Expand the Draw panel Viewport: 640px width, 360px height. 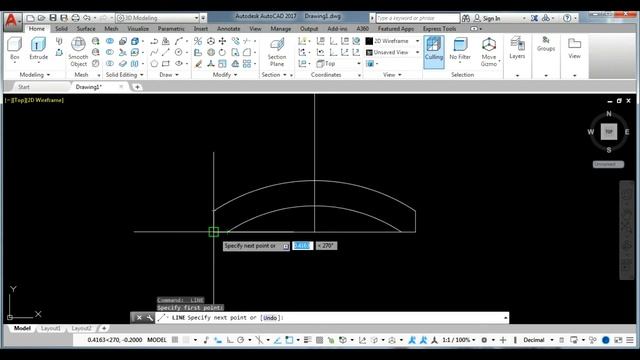pos(169,75)
